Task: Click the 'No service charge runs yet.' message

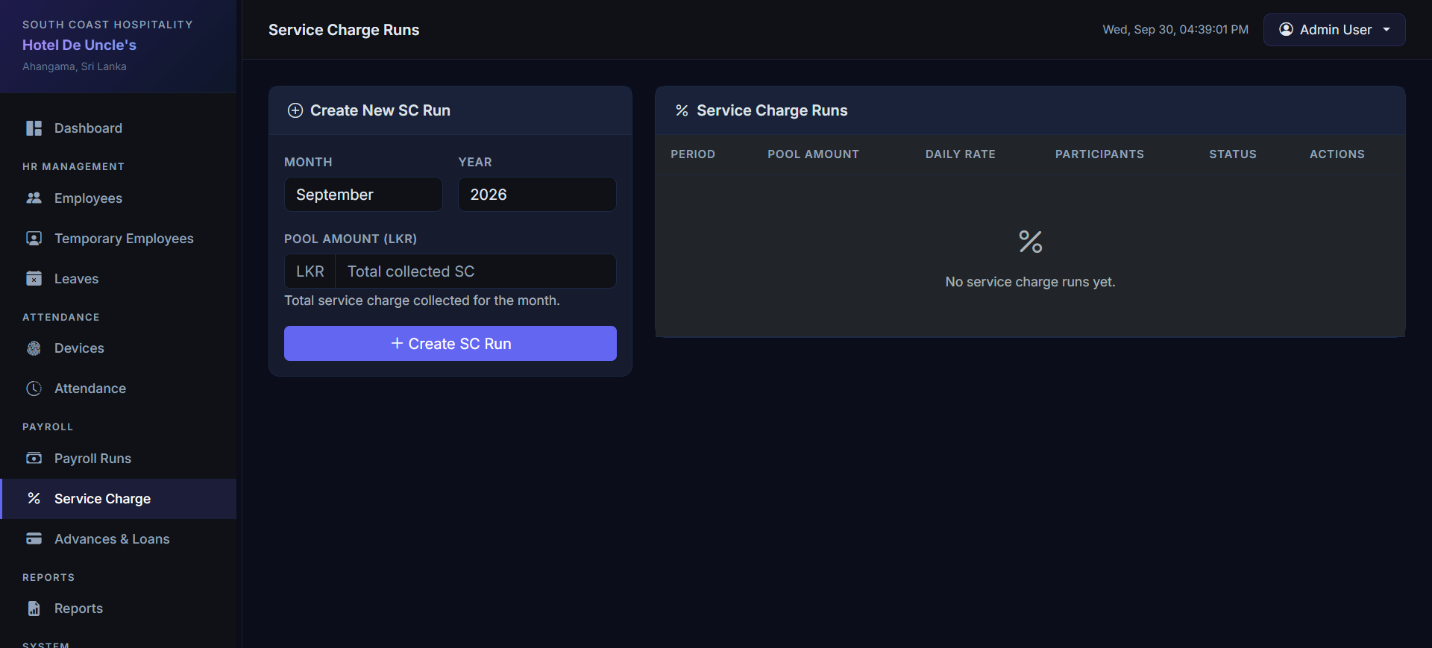Action: [x=1030, y=282]
